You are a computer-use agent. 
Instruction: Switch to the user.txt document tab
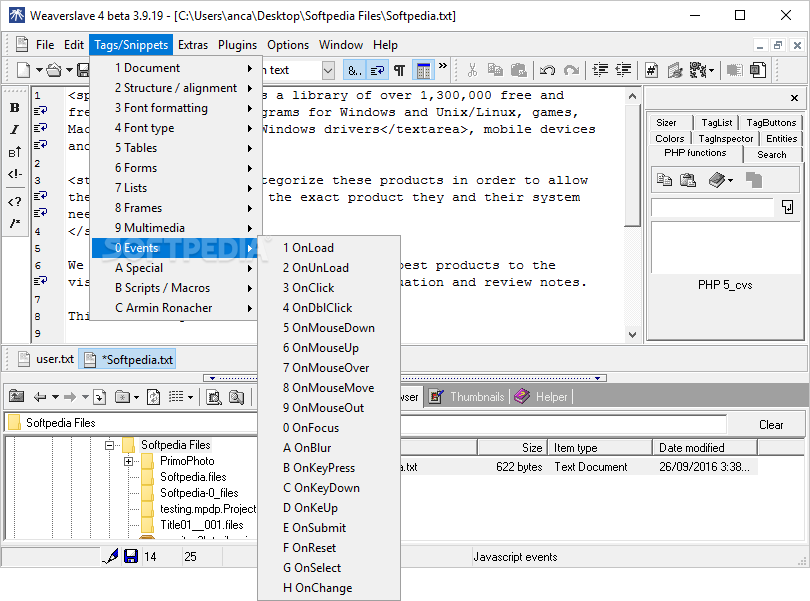(x=45, y=359)
